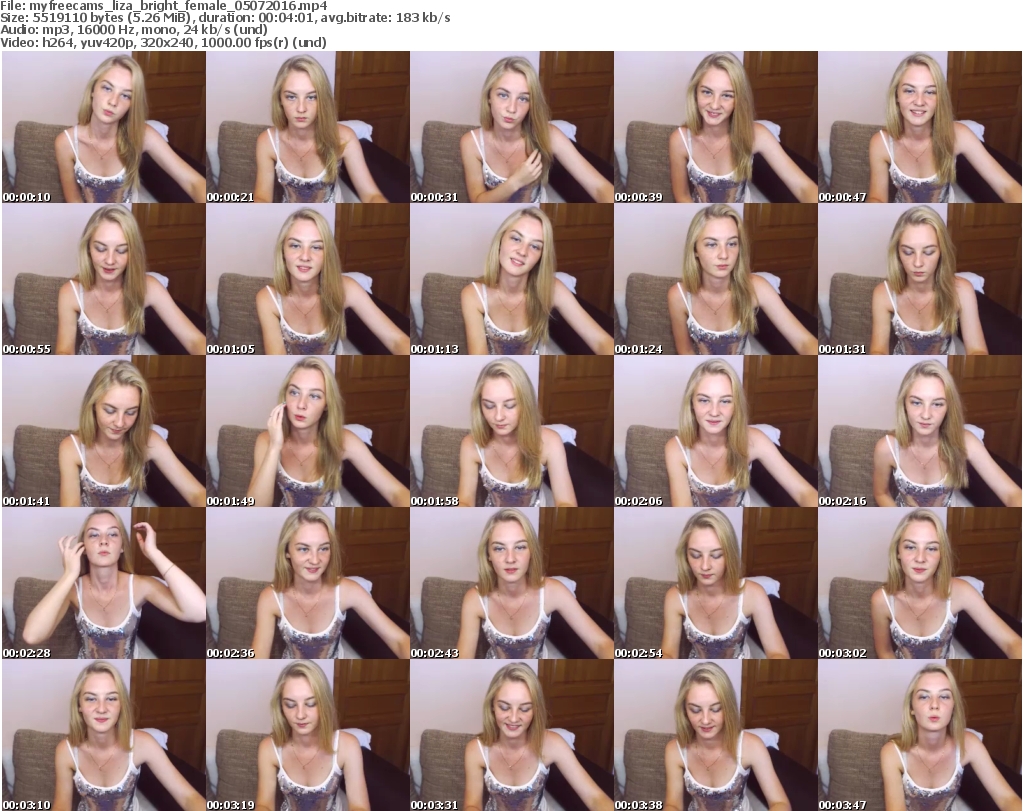Choose the frame marked 00:03:02
The image size is (1024, 811).
pos(920,583)
